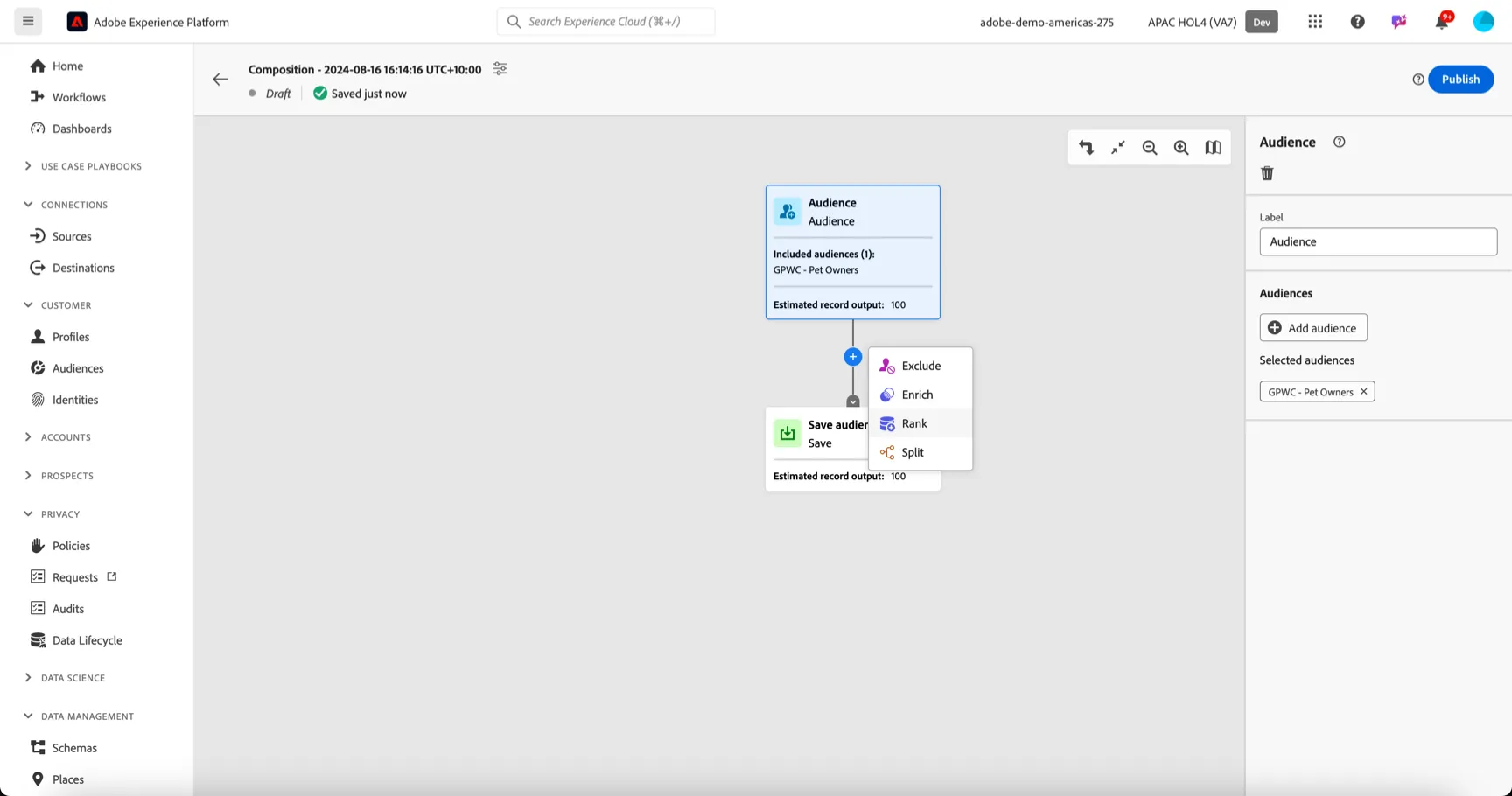Open user profile avatar

click(x=1483, y=22)
